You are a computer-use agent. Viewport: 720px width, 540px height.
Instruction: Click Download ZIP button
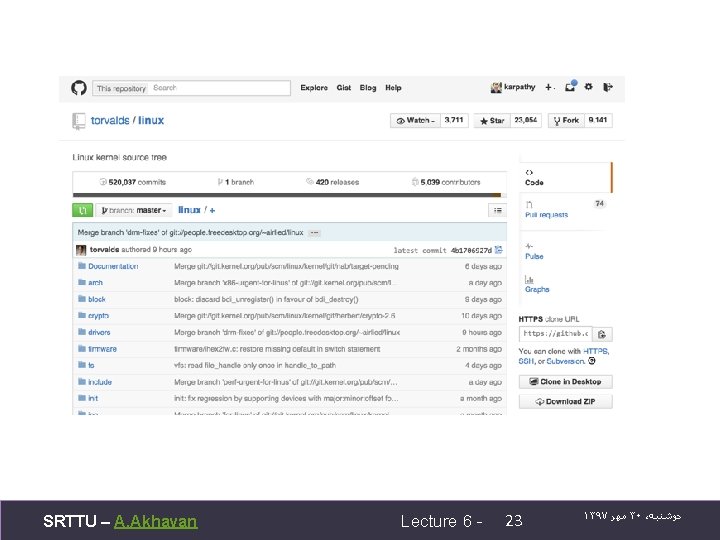pyautogui.click(x=566, y=401)
